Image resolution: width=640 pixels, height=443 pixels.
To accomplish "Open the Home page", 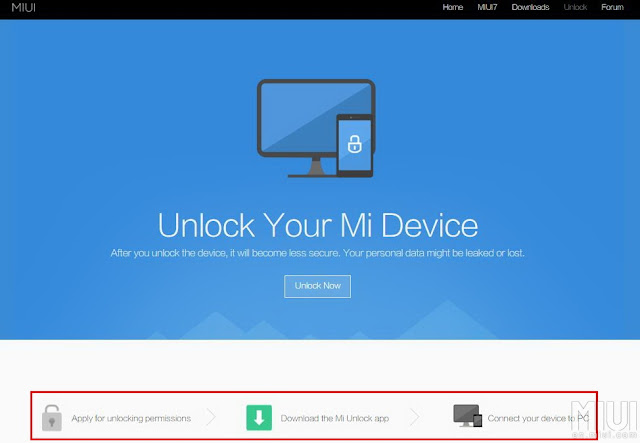I will (x=453, y=7).
